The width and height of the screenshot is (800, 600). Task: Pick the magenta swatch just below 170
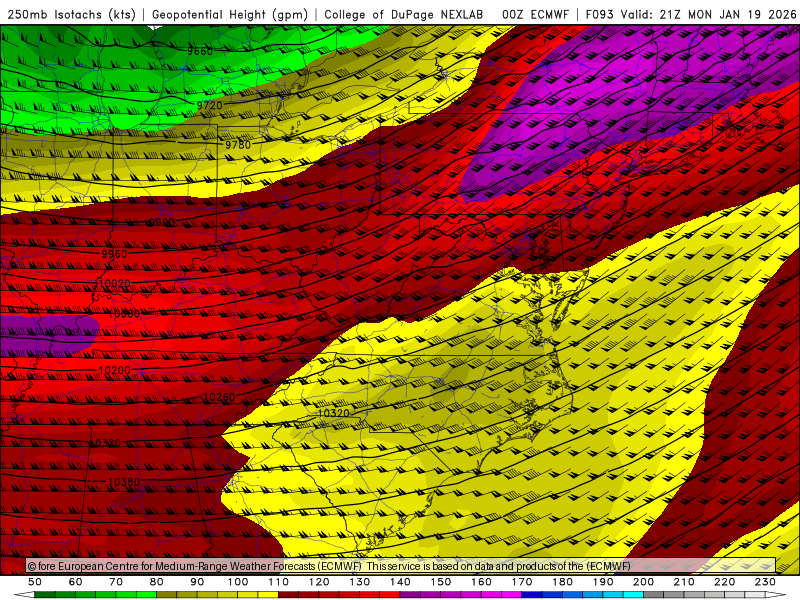click(x=511, y=595)
